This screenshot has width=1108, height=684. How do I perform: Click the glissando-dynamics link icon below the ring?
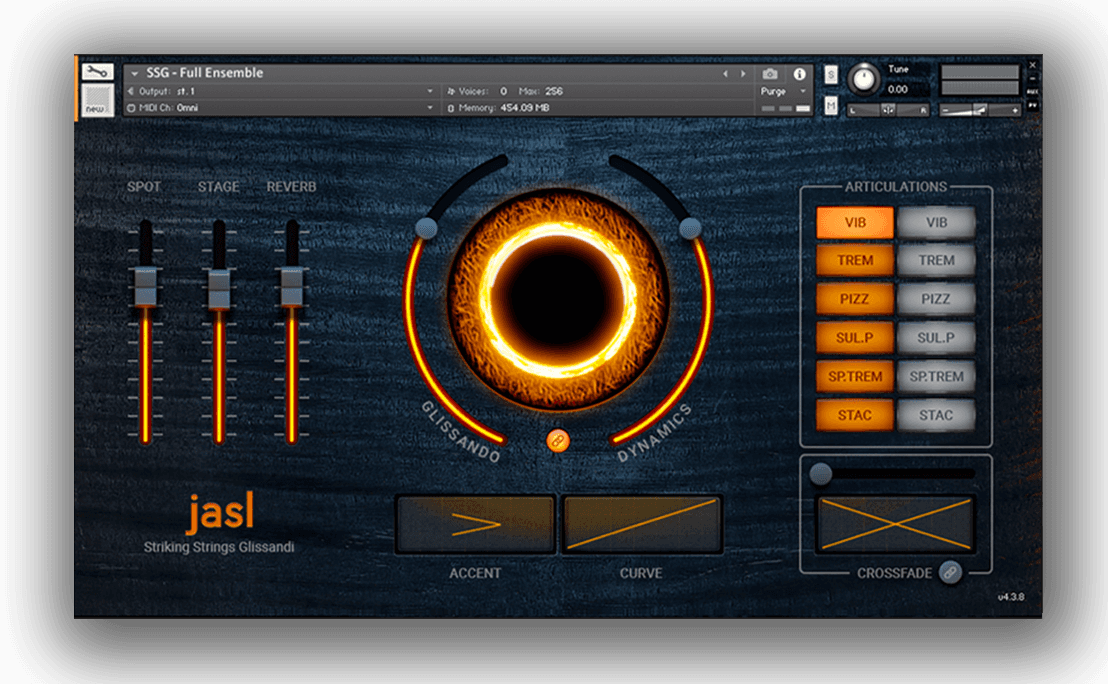click(558, 440)
